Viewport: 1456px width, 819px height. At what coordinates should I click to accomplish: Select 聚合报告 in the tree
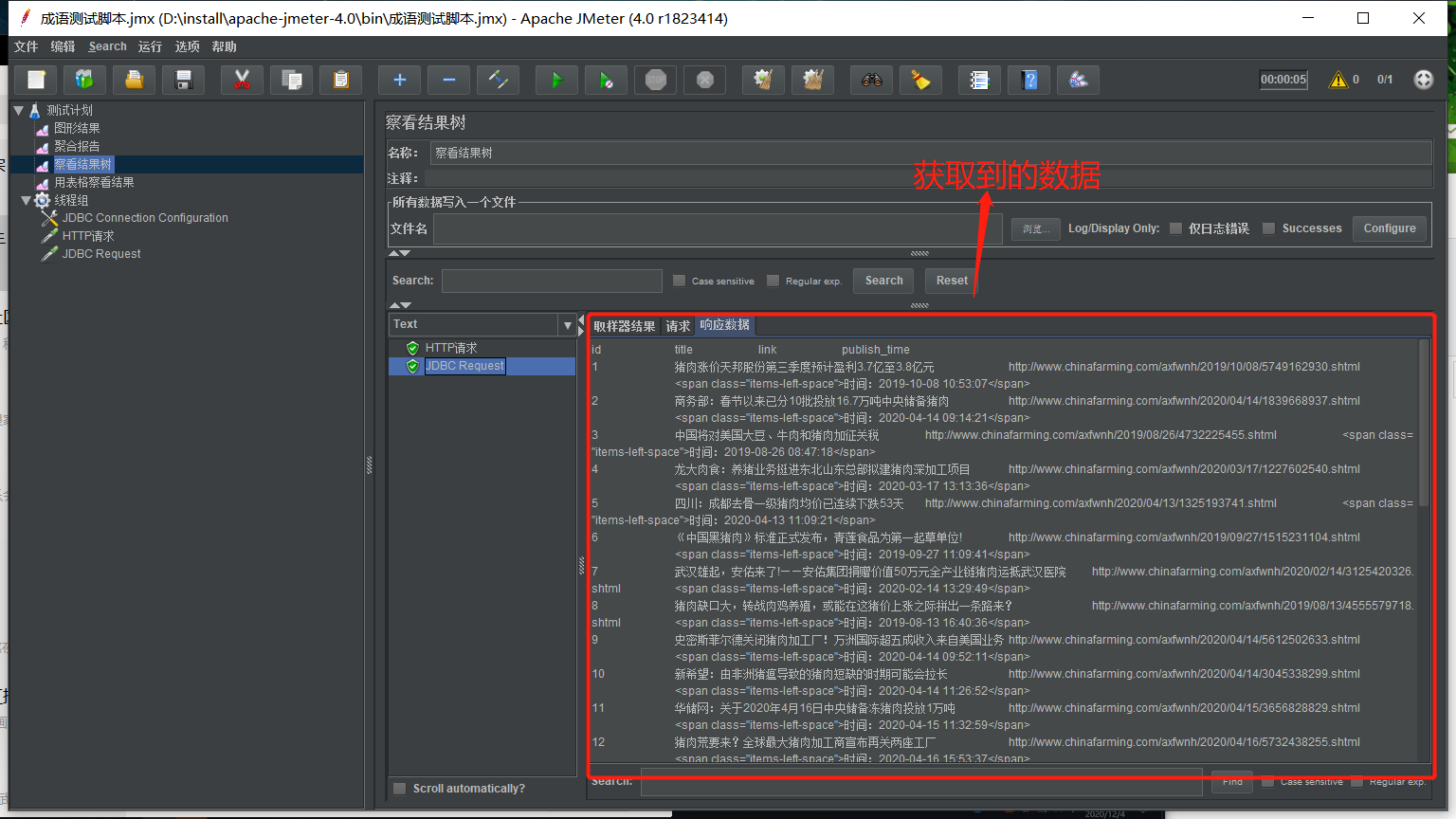(77, 146)
